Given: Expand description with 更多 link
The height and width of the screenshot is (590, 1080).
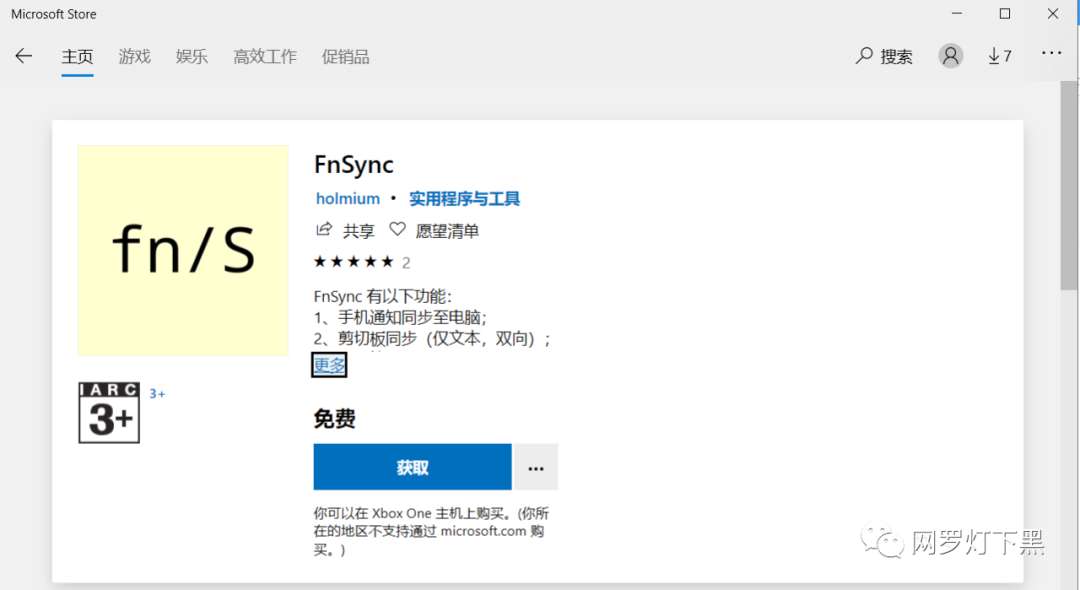Looking at the screenshot, I should pyautogui.click(x=329, y=365).
